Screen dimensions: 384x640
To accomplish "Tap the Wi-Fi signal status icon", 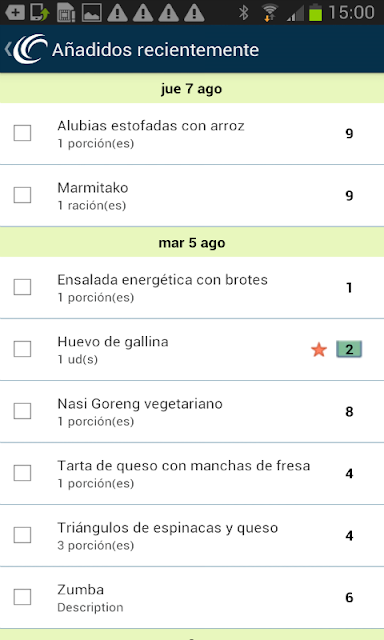I will click(x=269, y=12).
